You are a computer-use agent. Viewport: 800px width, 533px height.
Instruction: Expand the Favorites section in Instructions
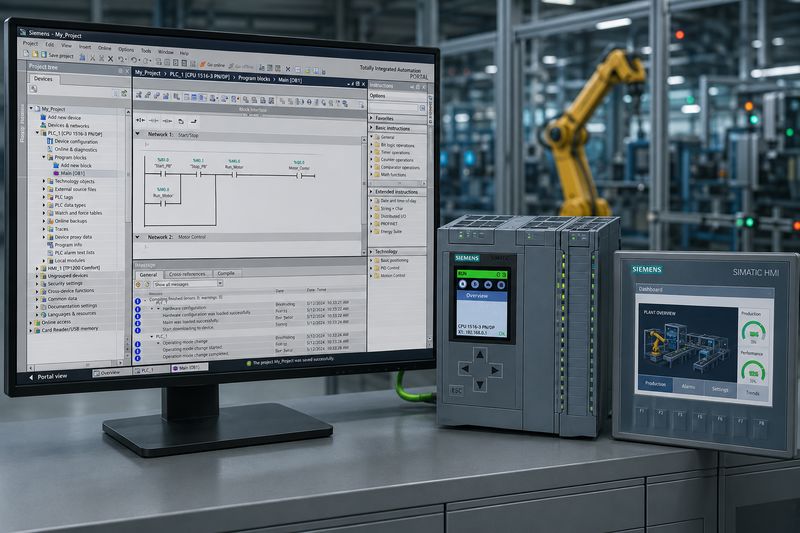pyautogui.click(x=371, y=118)
